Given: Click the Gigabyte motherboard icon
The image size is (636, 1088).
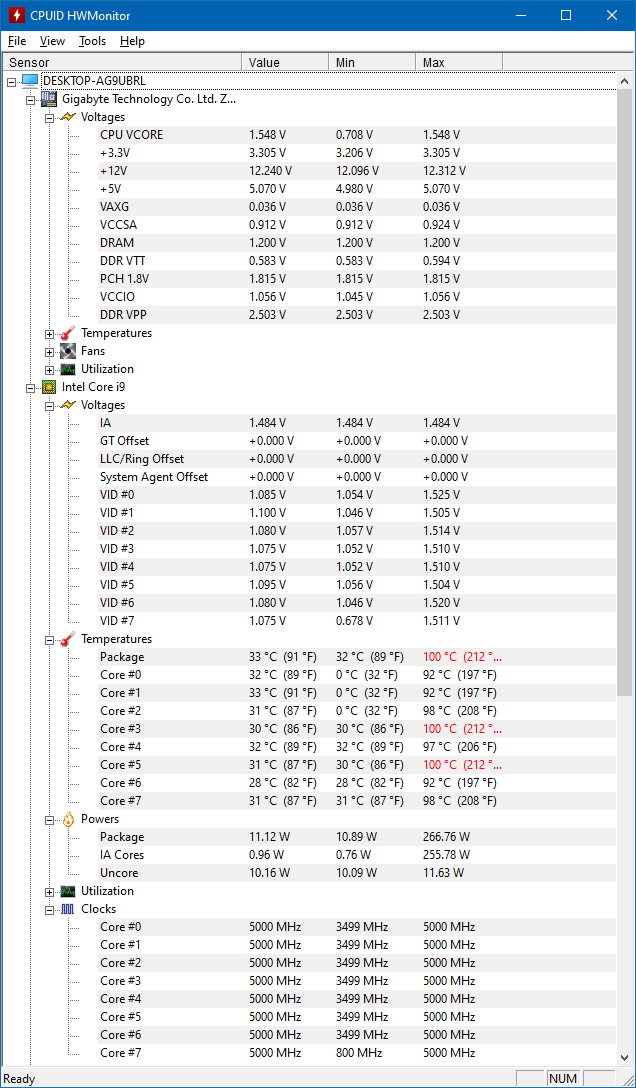Looking at the screenshot, I should pyautogui.click(x=49, y=99).
